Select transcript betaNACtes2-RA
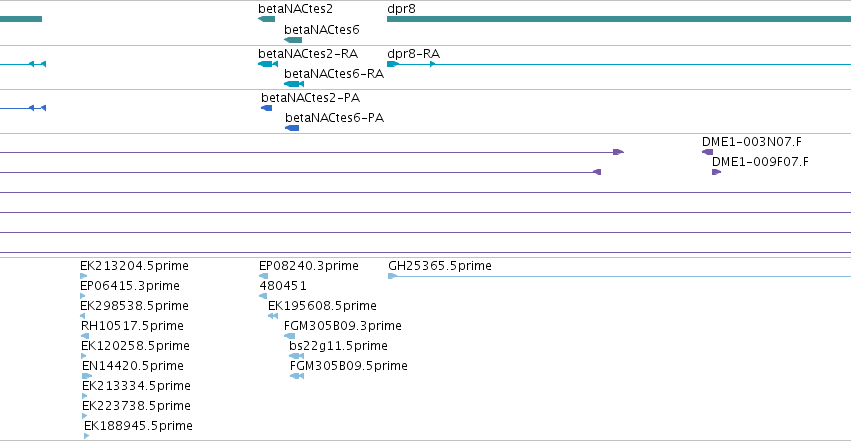This screenshot has height=441, width=851. [x=268, y=64]
